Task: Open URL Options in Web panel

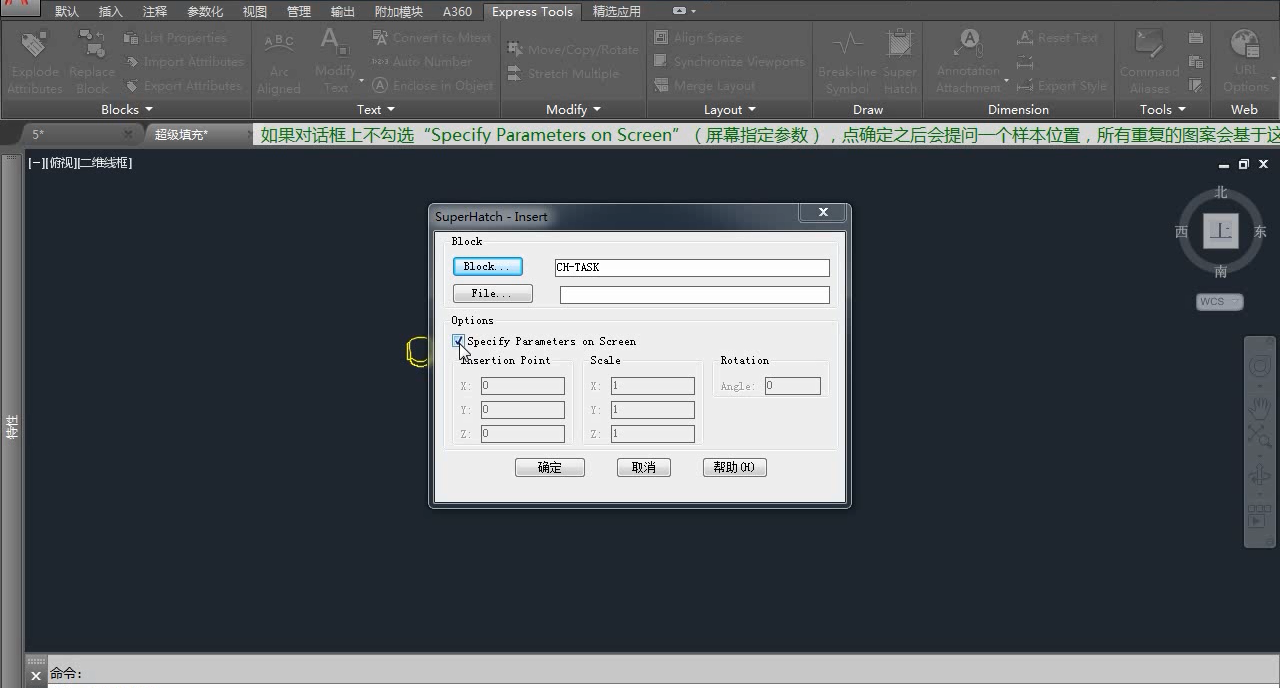Action: click(1245, 62)
